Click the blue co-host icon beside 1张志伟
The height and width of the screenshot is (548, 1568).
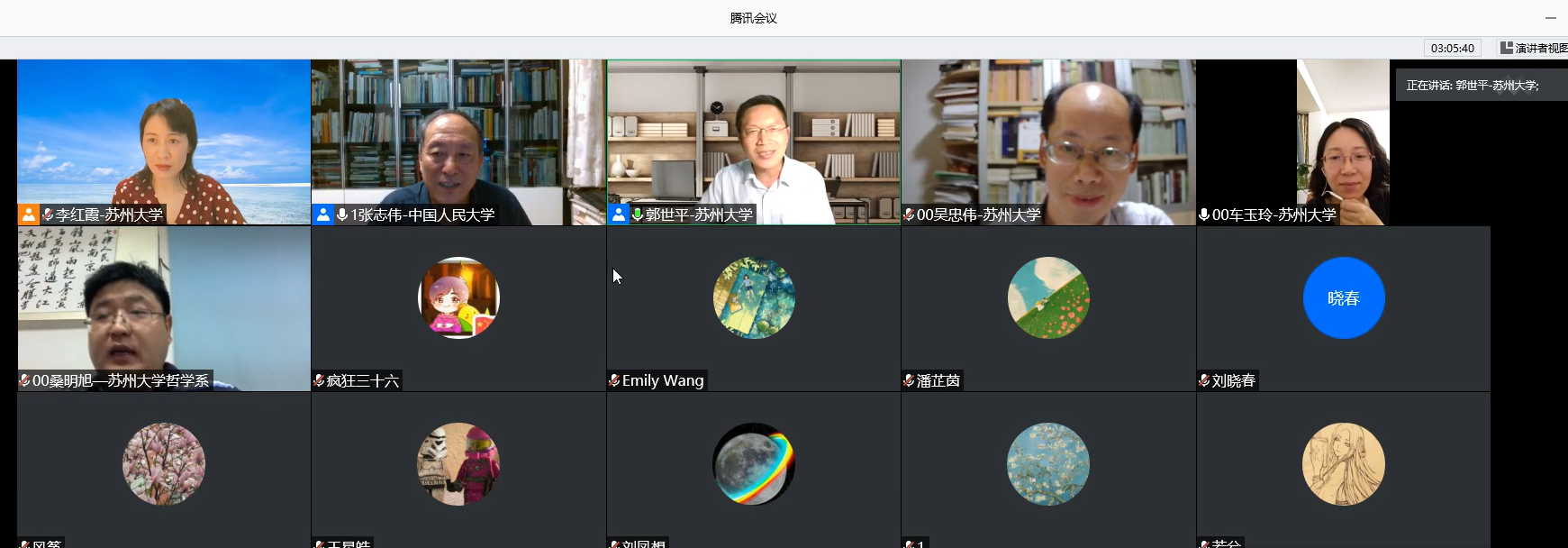click(323, 215)
